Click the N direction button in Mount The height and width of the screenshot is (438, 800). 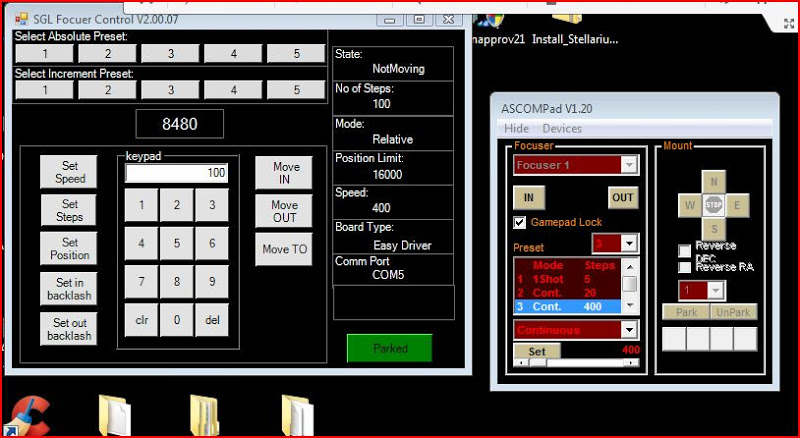(713, 182)
